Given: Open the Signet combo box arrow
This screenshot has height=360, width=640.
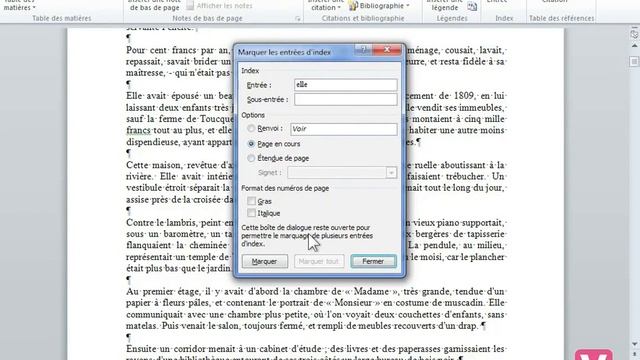Looking at the screenshot, I should click(391, 173).
